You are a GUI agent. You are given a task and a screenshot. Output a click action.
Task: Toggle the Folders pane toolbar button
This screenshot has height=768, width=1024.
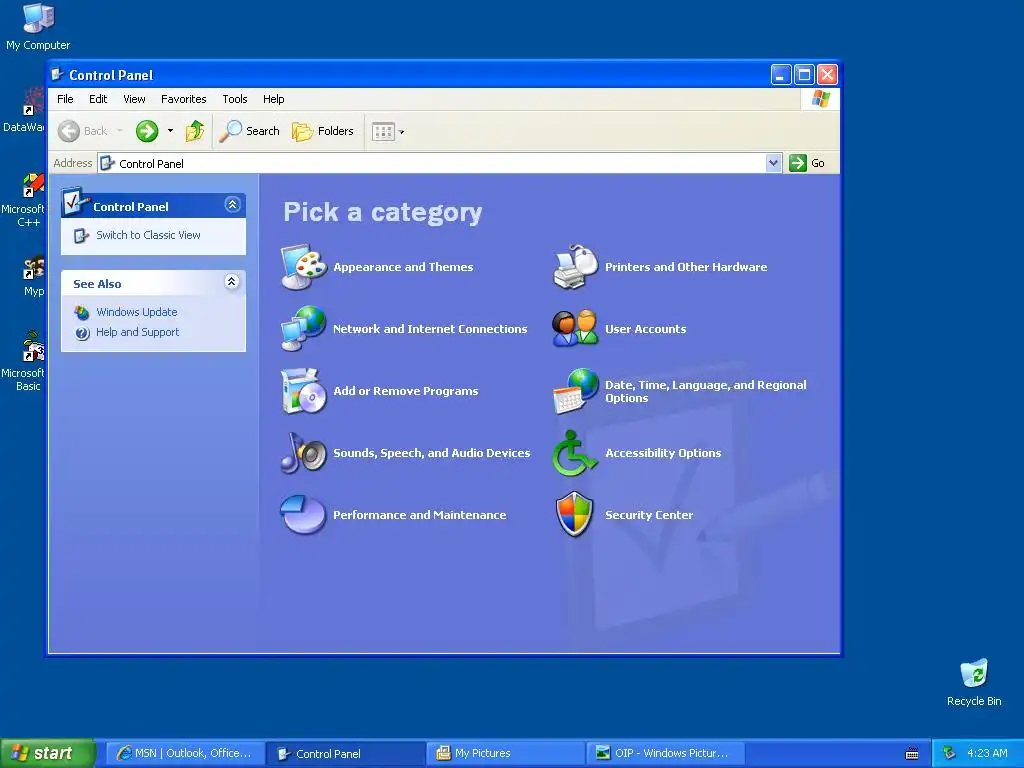323,131
